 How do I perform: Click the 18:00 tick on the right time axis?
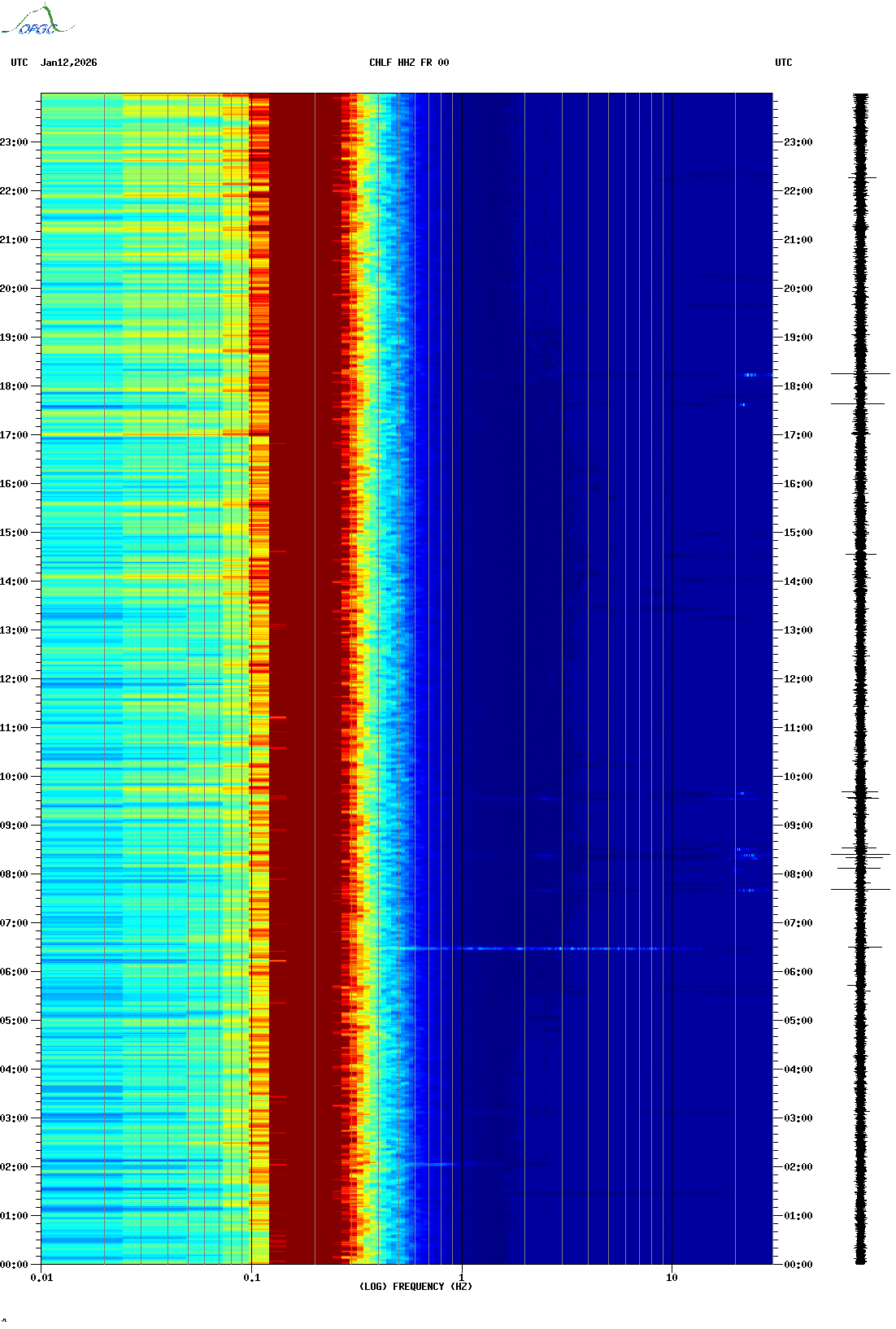pyautogui.click(x=798, y=386)
